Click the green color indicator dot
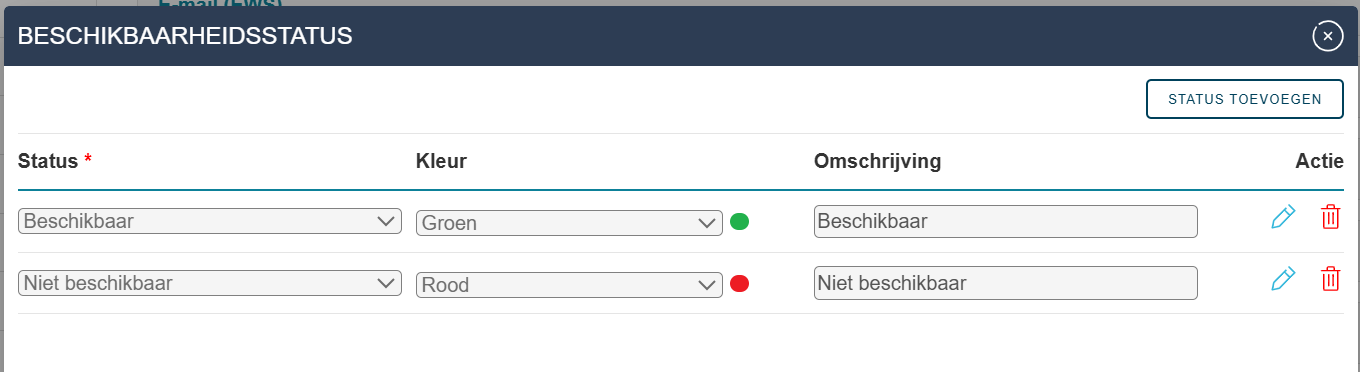This screenshot has height=372, width=1360. [x=739, y=222]
